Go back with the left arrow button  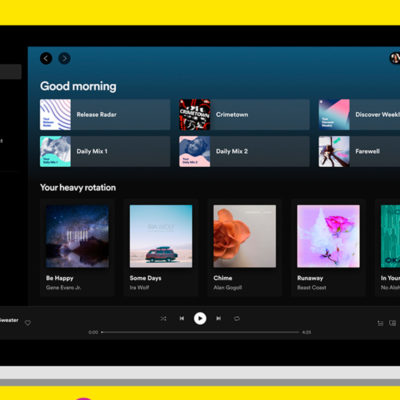tap(46, 58)
